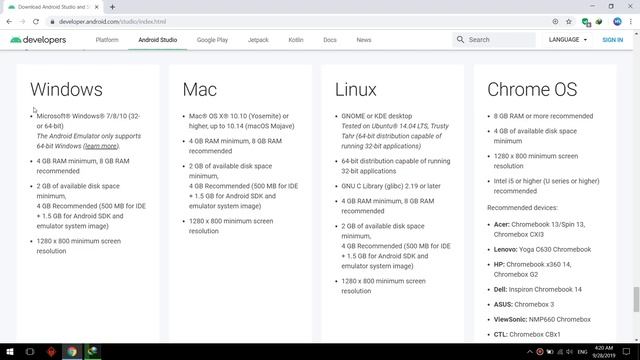Viewport: 640px width, 360px height.
Task: Open the Google Play tab
Action: point(212,40)
